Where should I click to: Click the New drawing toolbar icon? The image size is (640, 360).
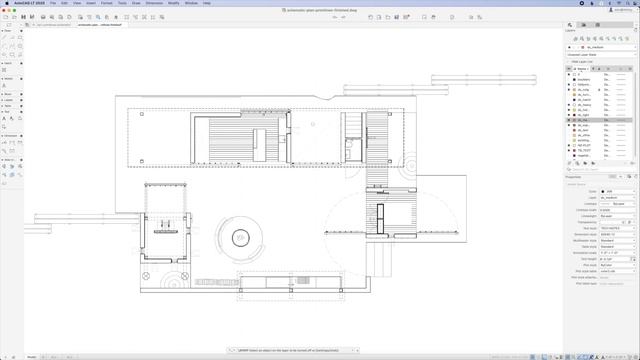pyautogui.click(x=6, y=17)
